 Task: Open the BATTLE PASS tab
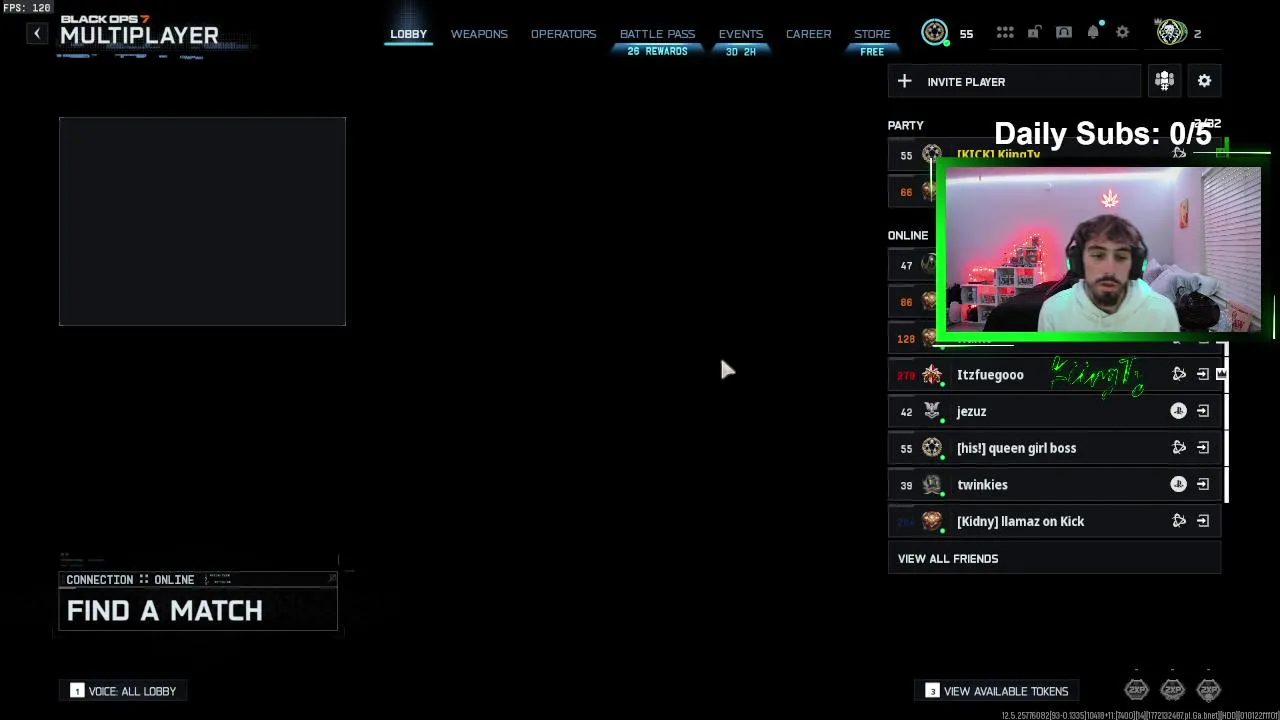pos(657,34)
